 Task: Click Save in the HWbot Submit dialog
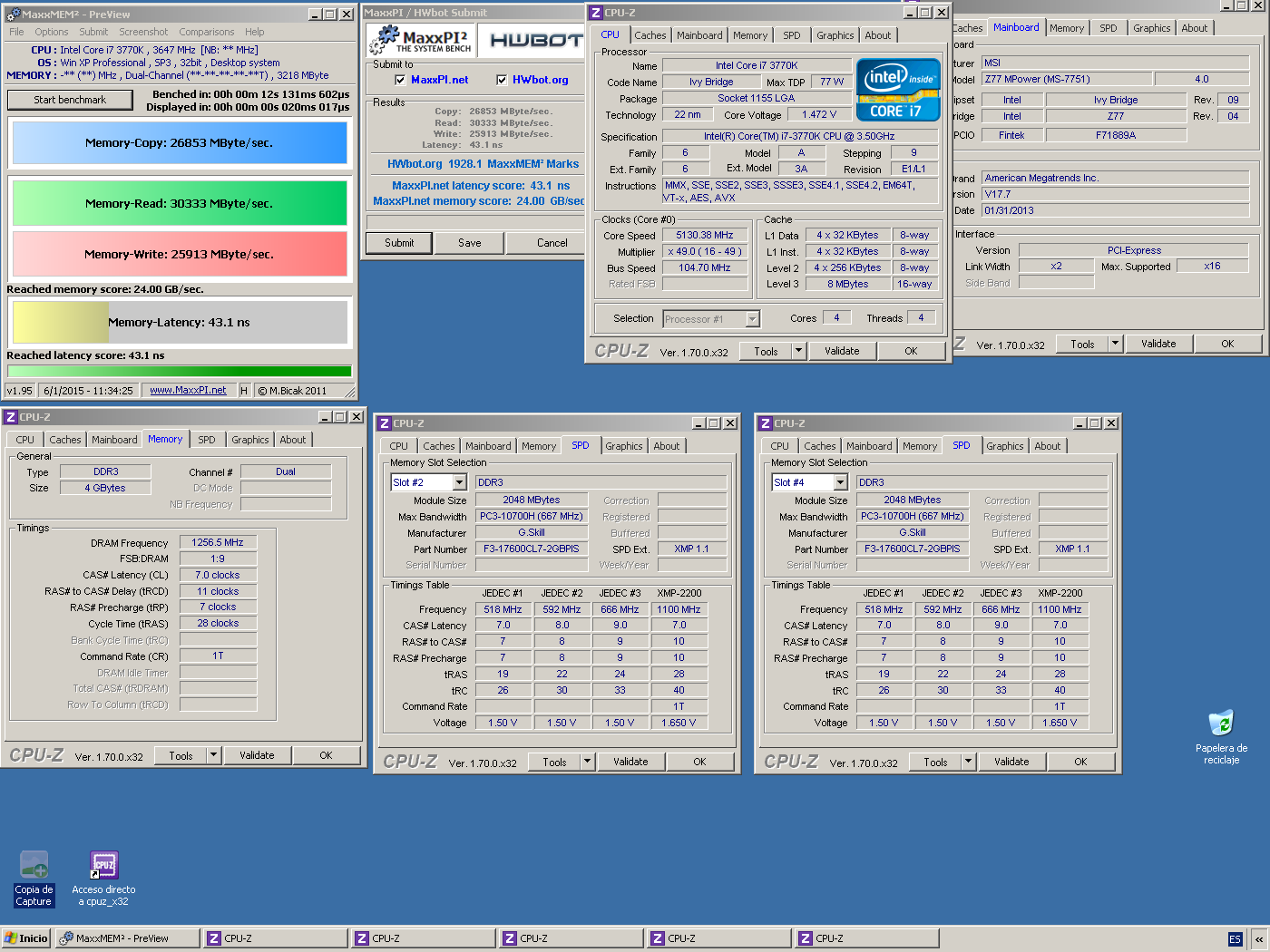coord(470,243)
